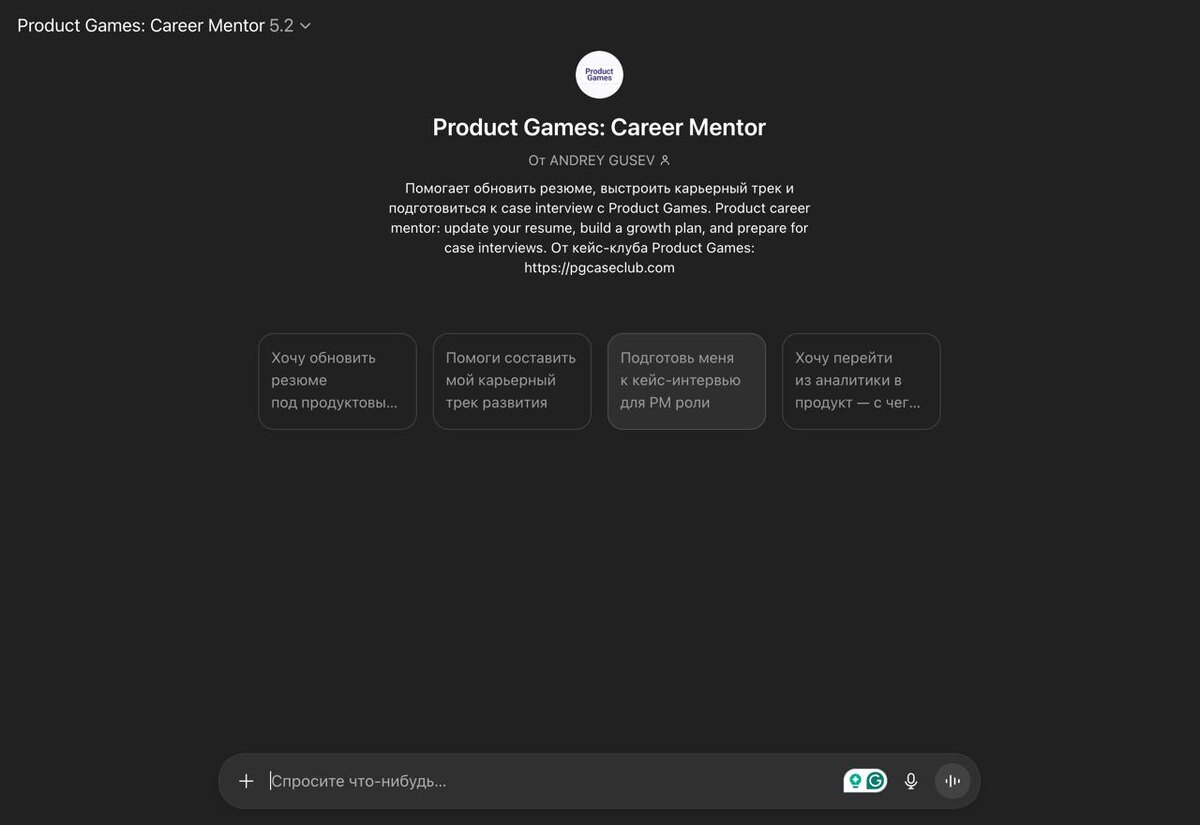Image resolution: width=1200 pixels, height=825 pixels.
Task: Pick the 'Подготовь меня к кейс-интервью' card
Action: (x=687, y=381)
